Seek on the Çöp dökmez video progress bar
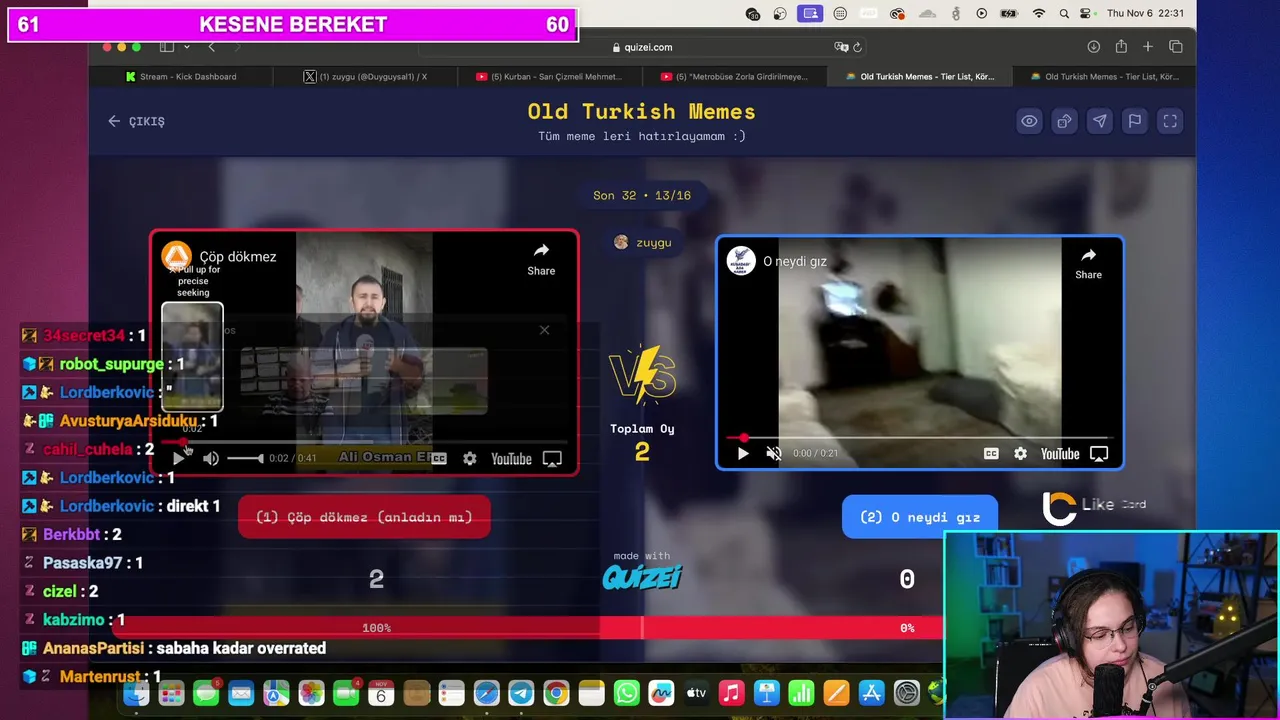 click(364, 441)
